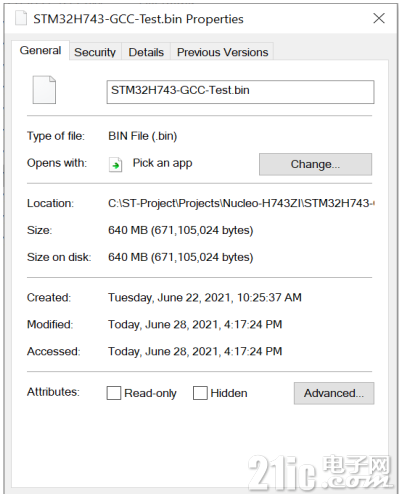Image resolution: width=402 pixels, height=498 pixels.
Task: Enable the Hidden attribute checkbox
Action: click(200, 393)
